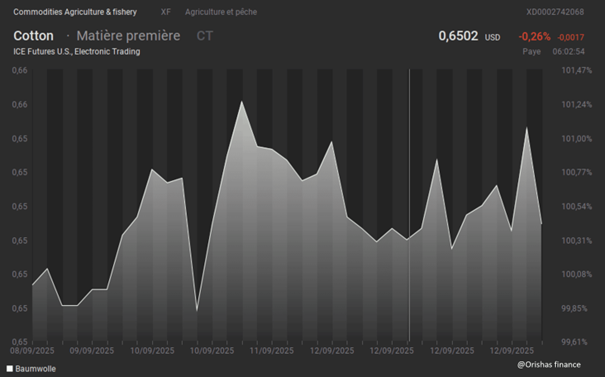605x377 pixels.
Task: Click the 100,54% right axis label
Action: tap(576, 206)
